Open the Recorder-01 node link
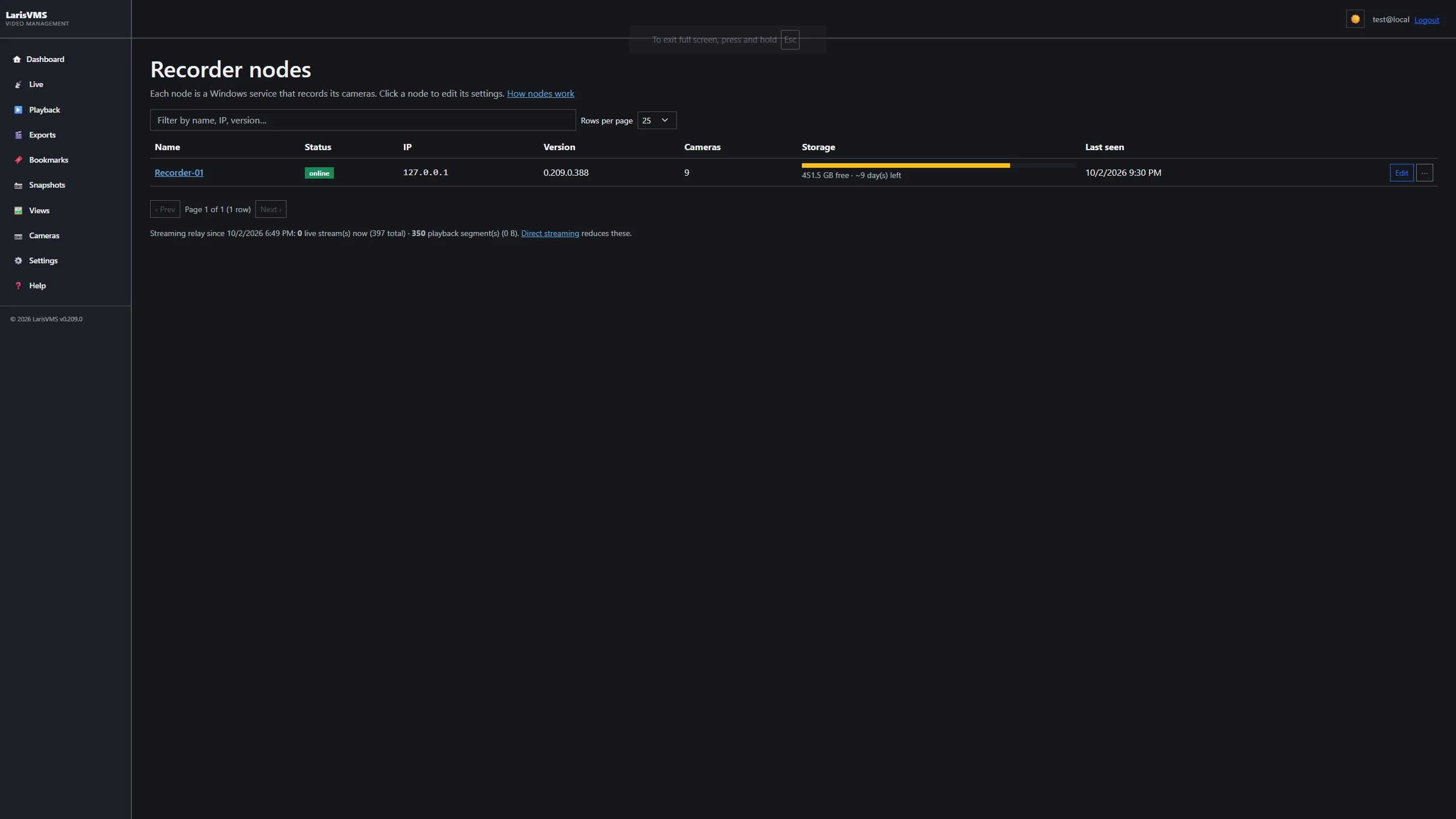1456x819 pixels. 179,173
